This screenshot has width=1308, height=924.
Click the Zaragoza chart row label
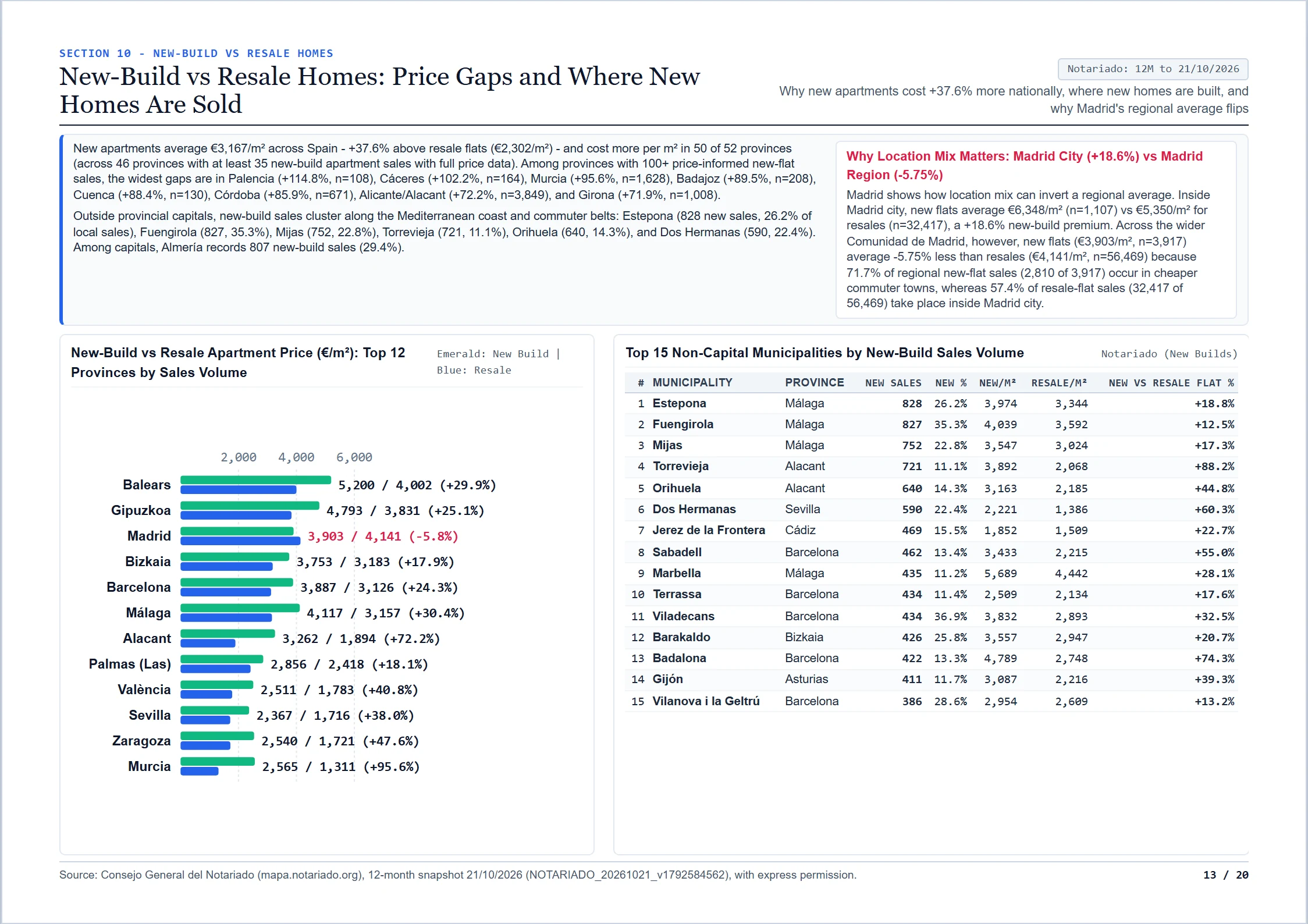[x=141, y=741]
